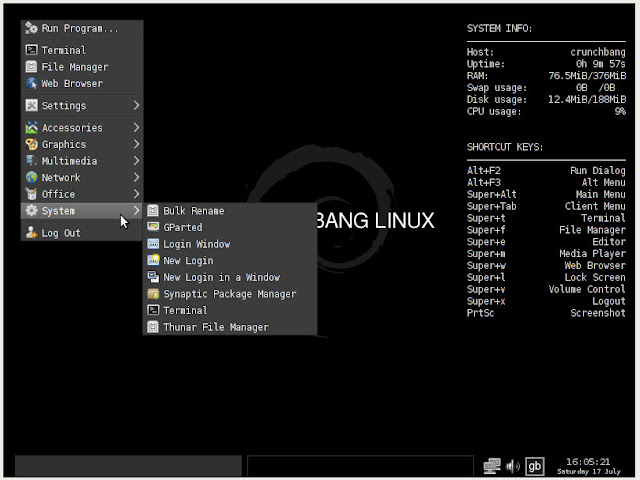Click the 'Super+Tab' shortcut text

click(x=491, y=206)
